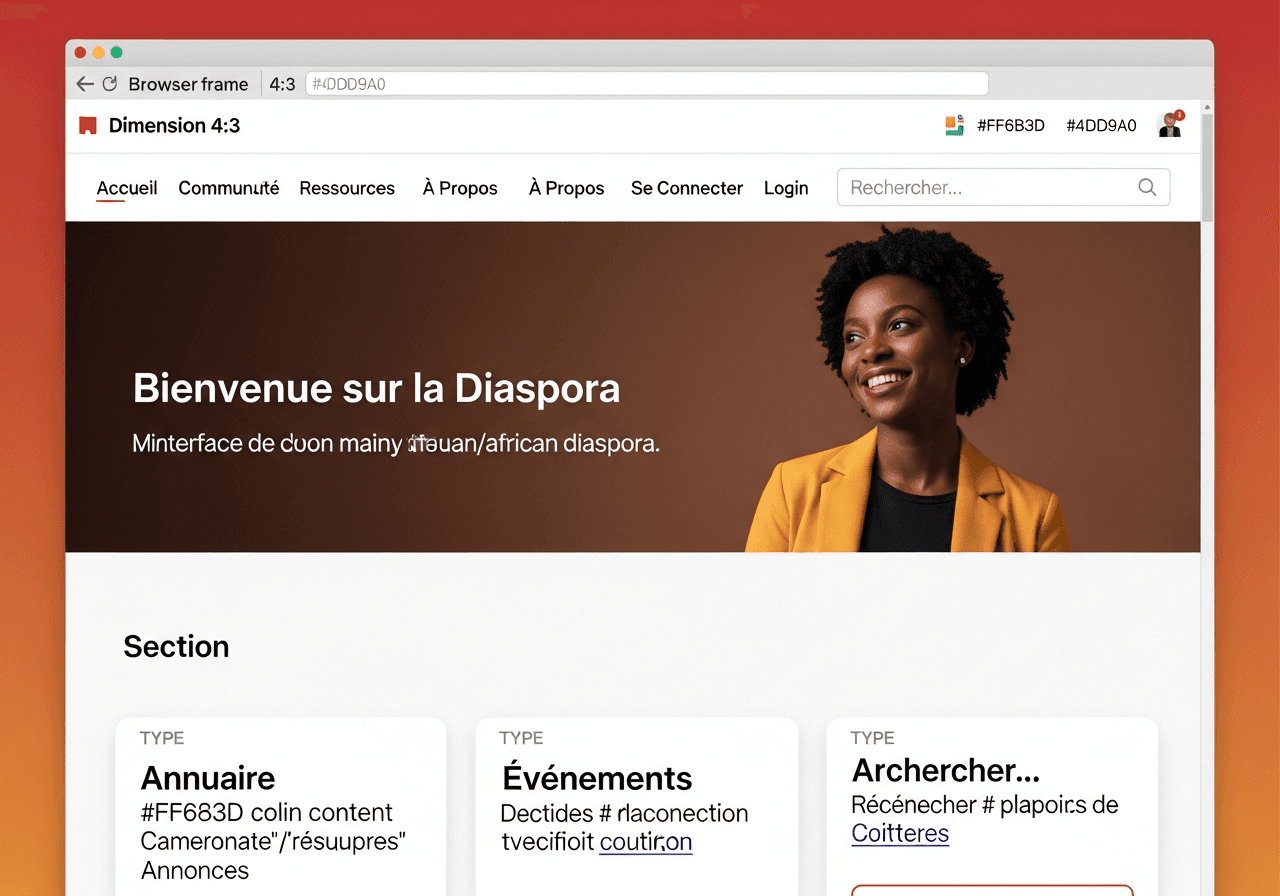Image resolution: width=1280 pixels, height=896 pixels.
Task: Click the Login link
Action: tap(786, 188)
